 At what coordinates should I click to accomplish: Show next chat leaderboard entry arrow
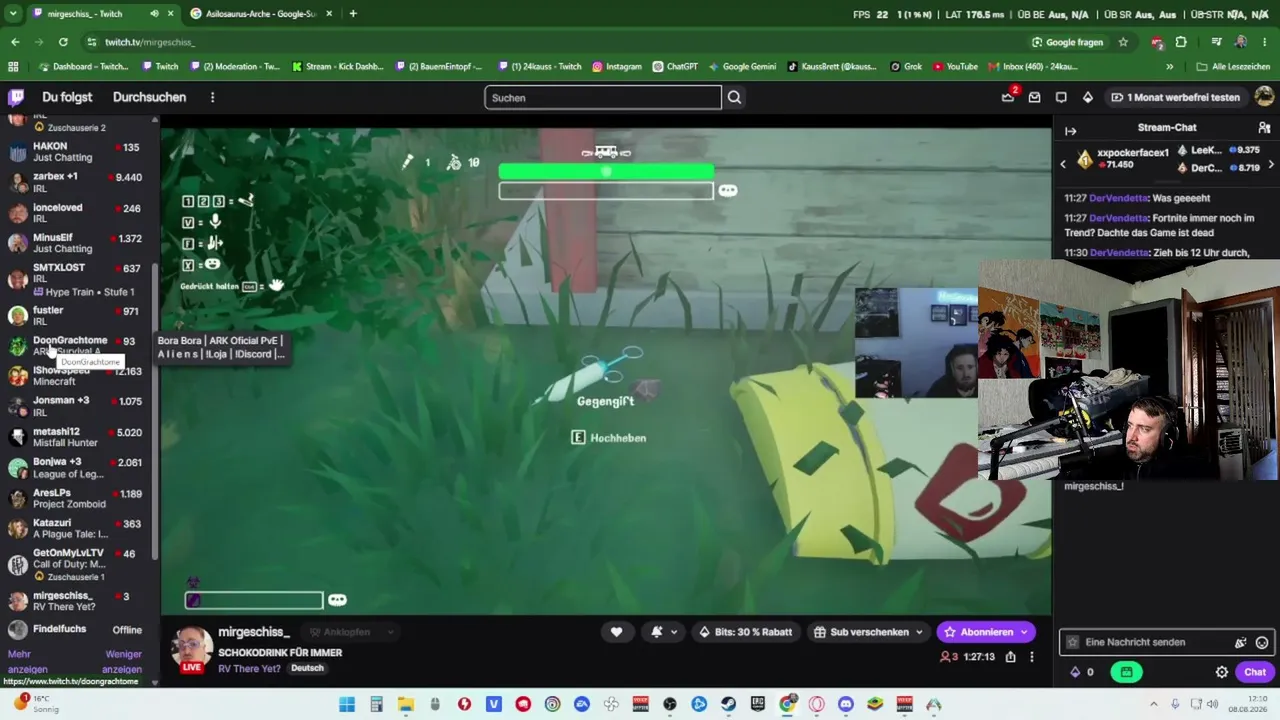[1271, 164]
